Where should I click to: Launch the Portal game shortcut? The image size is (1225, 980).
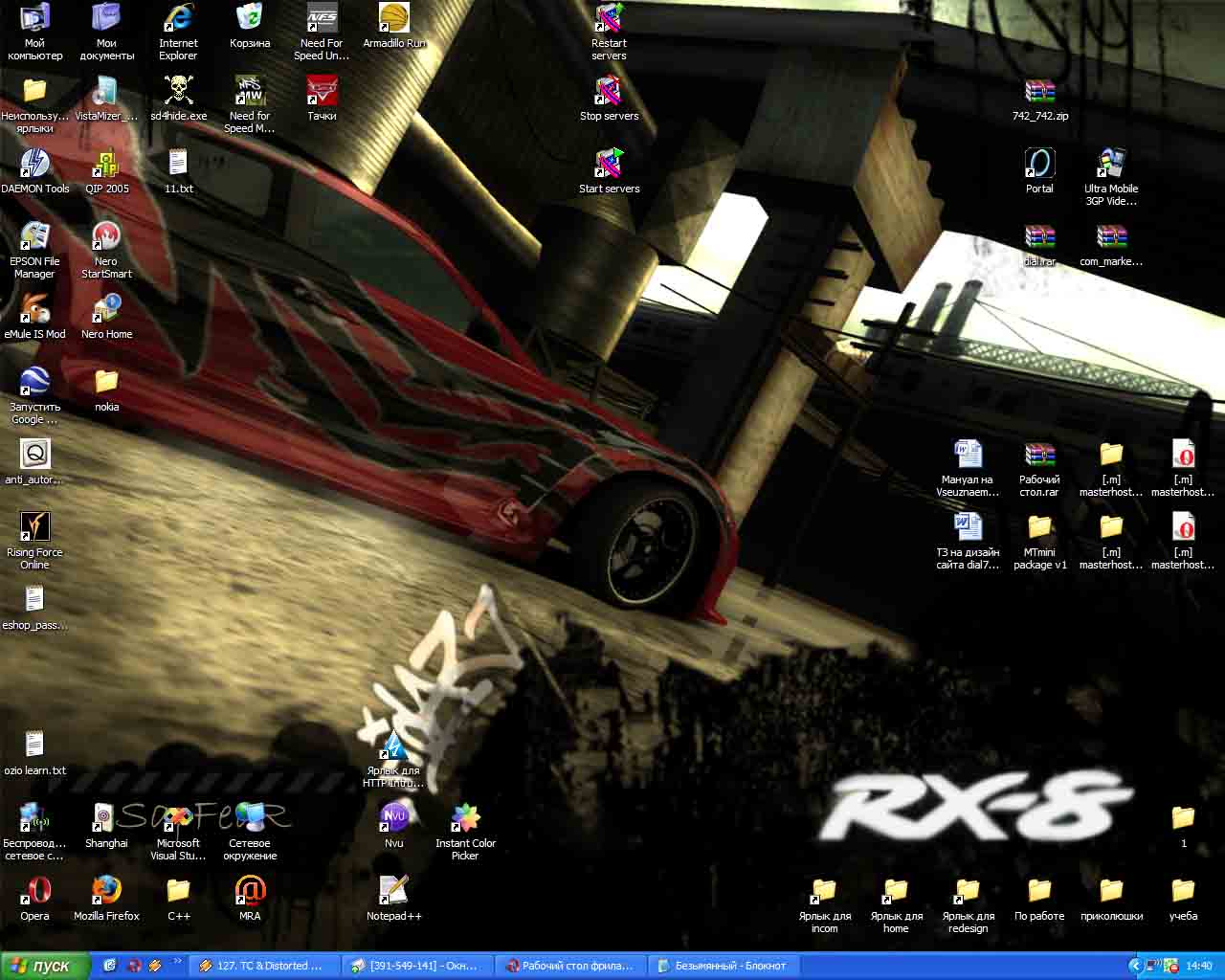point(1039,172)
